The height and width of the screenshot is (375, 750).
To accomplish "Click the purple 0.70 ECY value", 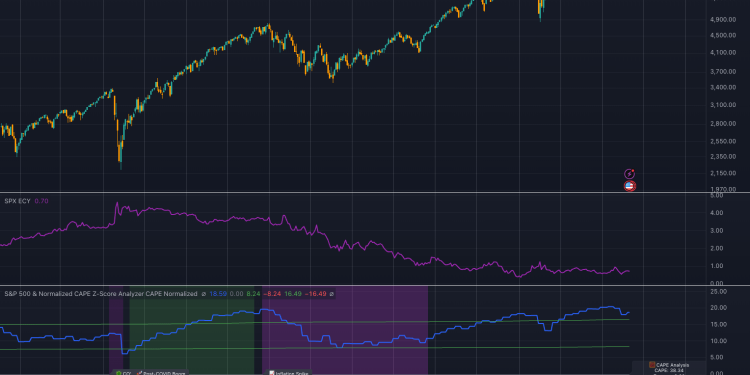I will point(42,201).
